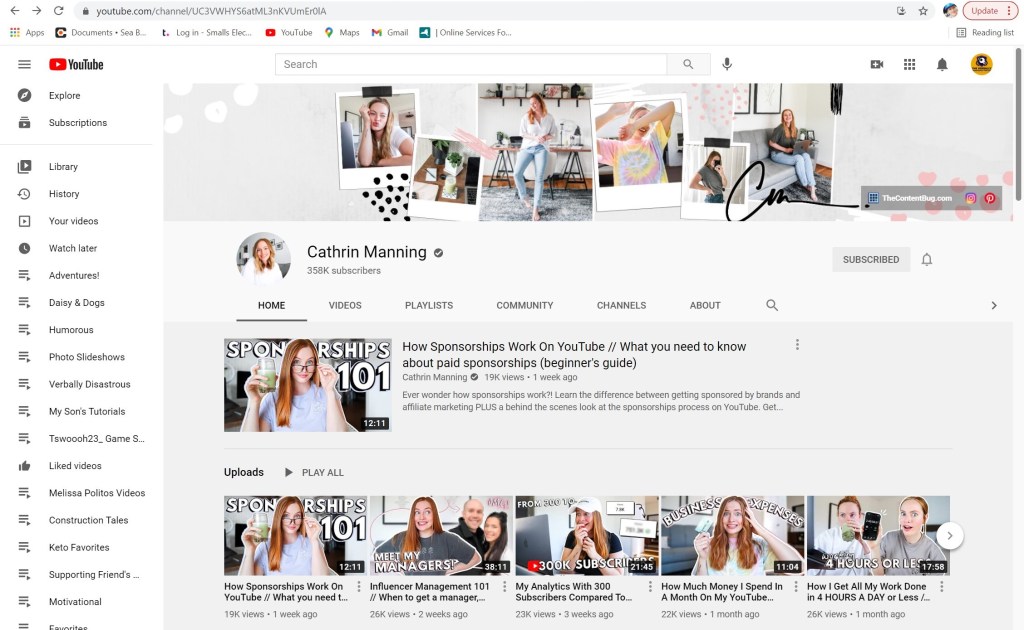Open the notifications bell in header
This screenshot has height=630, width=1024.
[x=942, y=64]
